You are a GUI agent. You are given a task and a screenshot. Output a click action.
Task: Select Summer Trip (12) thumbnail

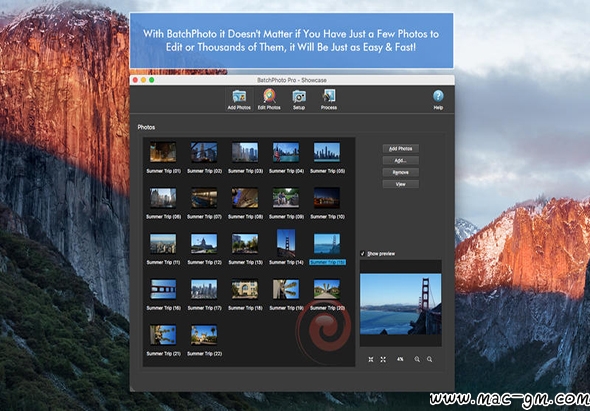point(204,244)
